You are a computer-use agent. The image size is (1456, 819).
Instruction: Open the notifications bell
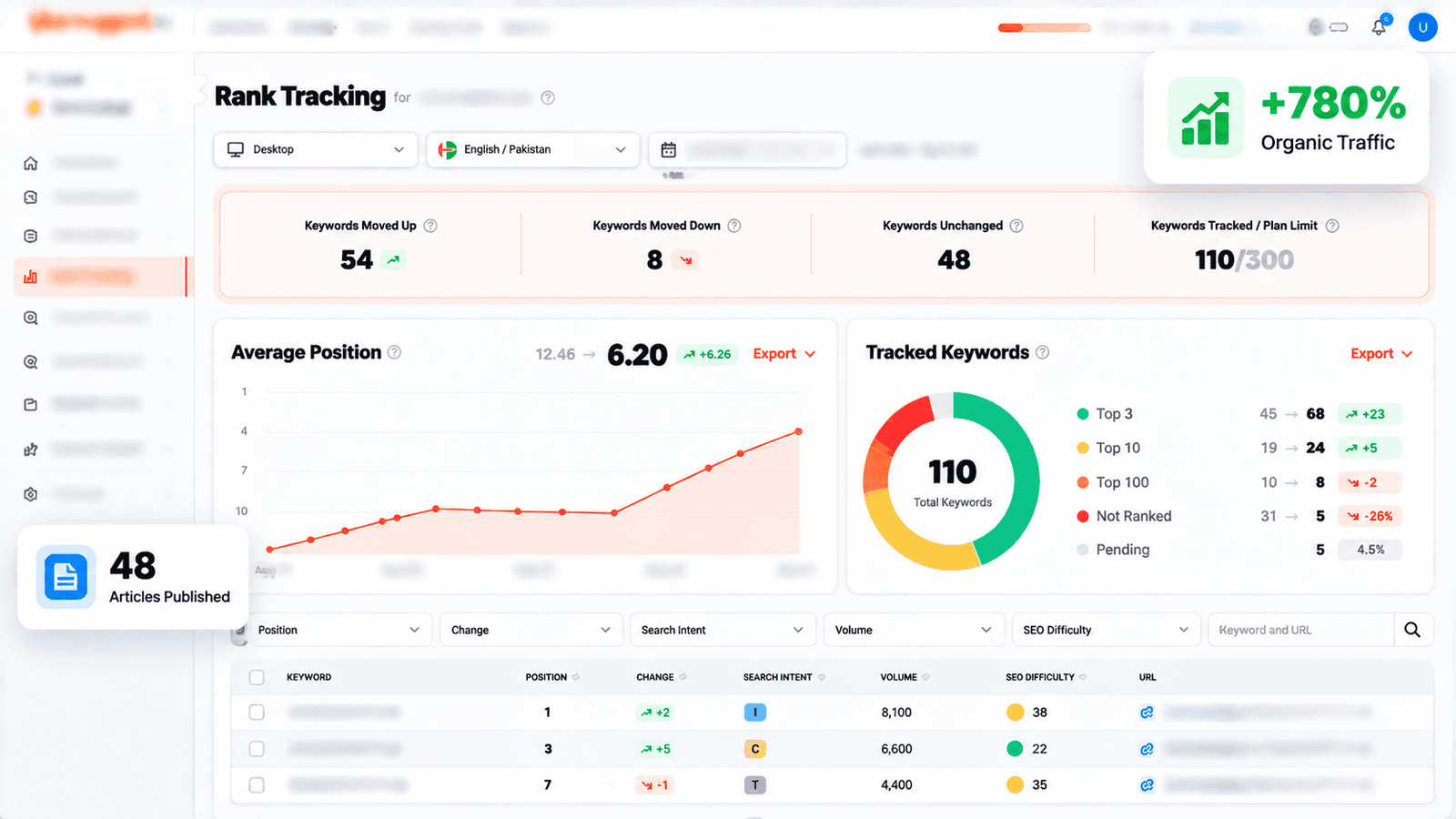pyautogui.click(x=1379, y=27)
